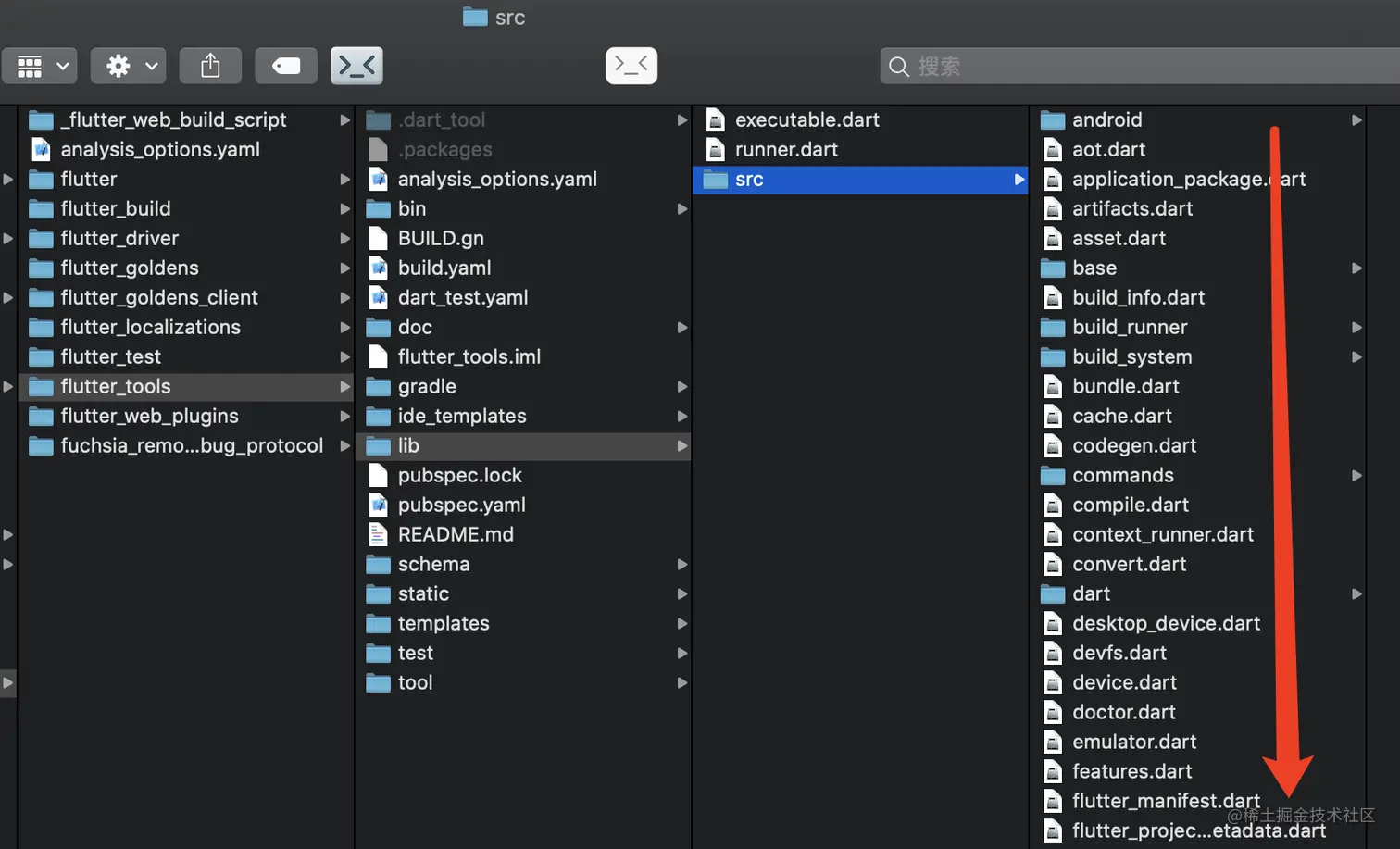Click the search field

pos(1140,67)
